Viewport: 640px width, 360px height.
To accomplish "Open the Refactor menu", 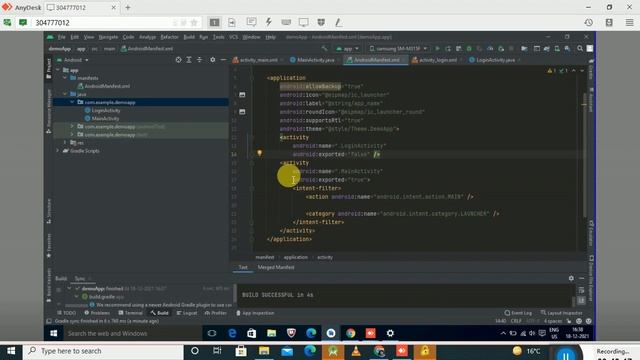I will pos(169,37).
